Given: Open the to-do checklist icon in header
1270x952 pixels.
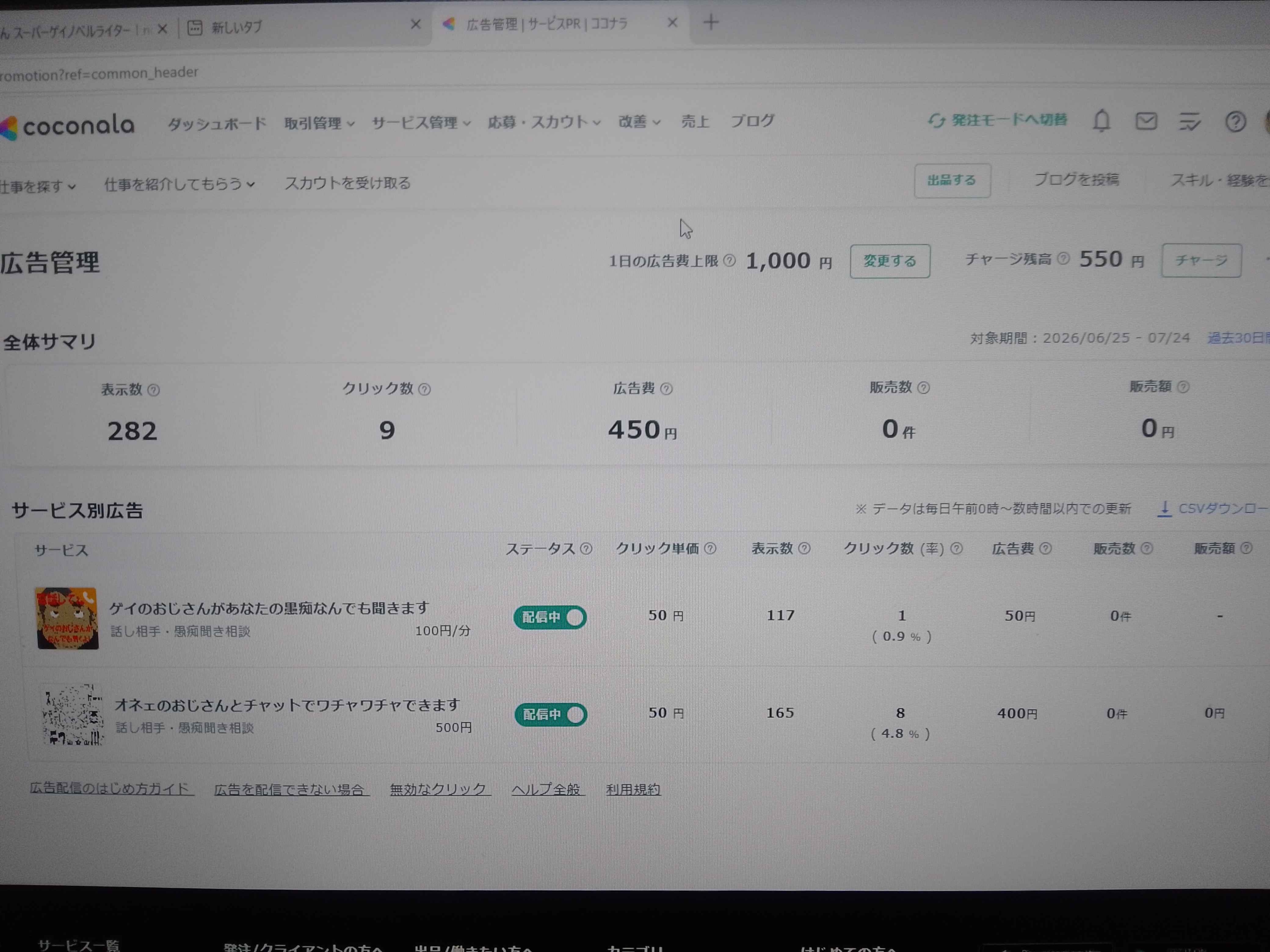Looking at the screenshot, I should point(1190,122).
